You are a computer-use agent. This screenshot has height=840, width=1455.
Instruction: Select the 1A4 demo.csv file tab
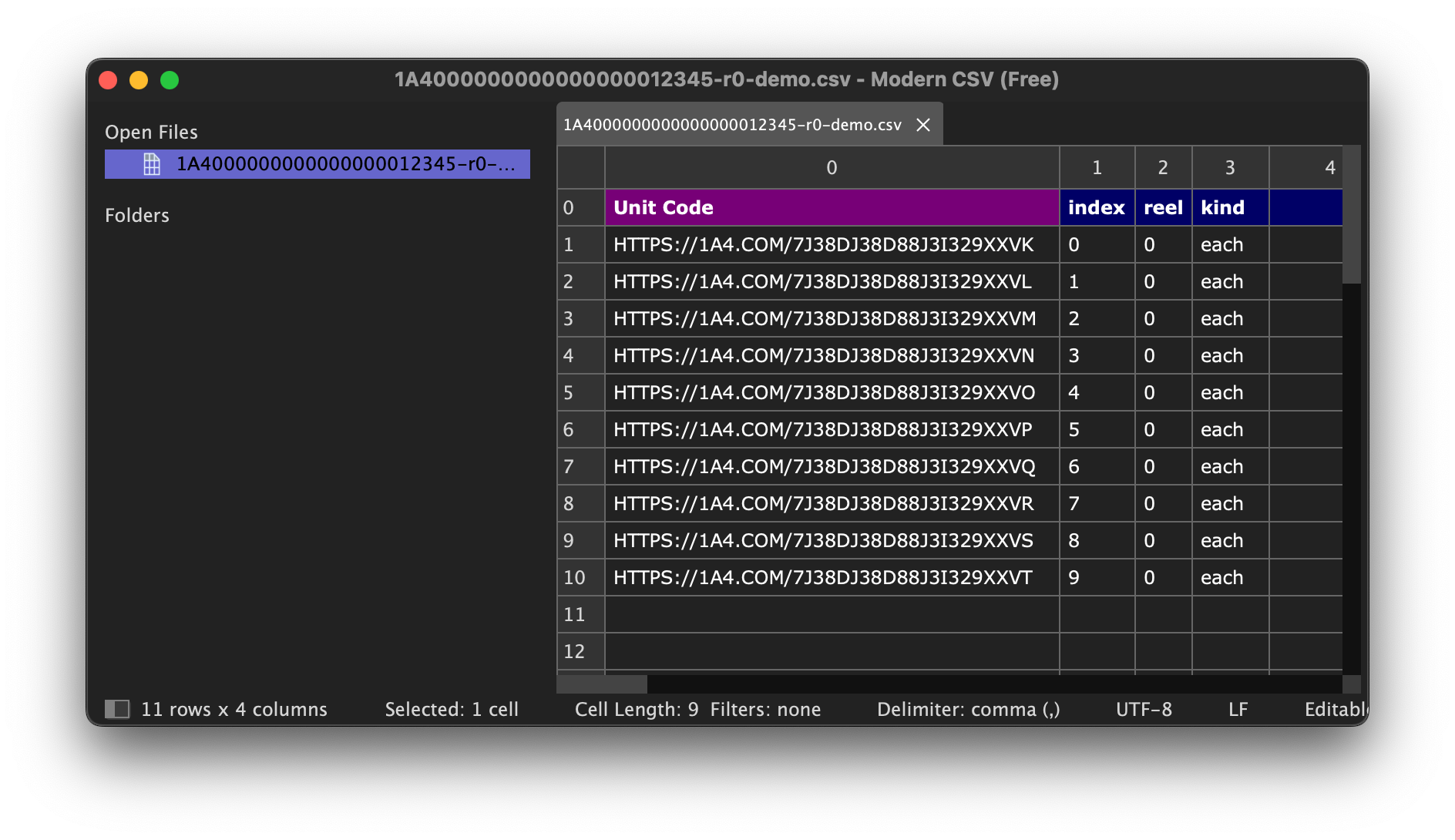[x=732, y=125]
